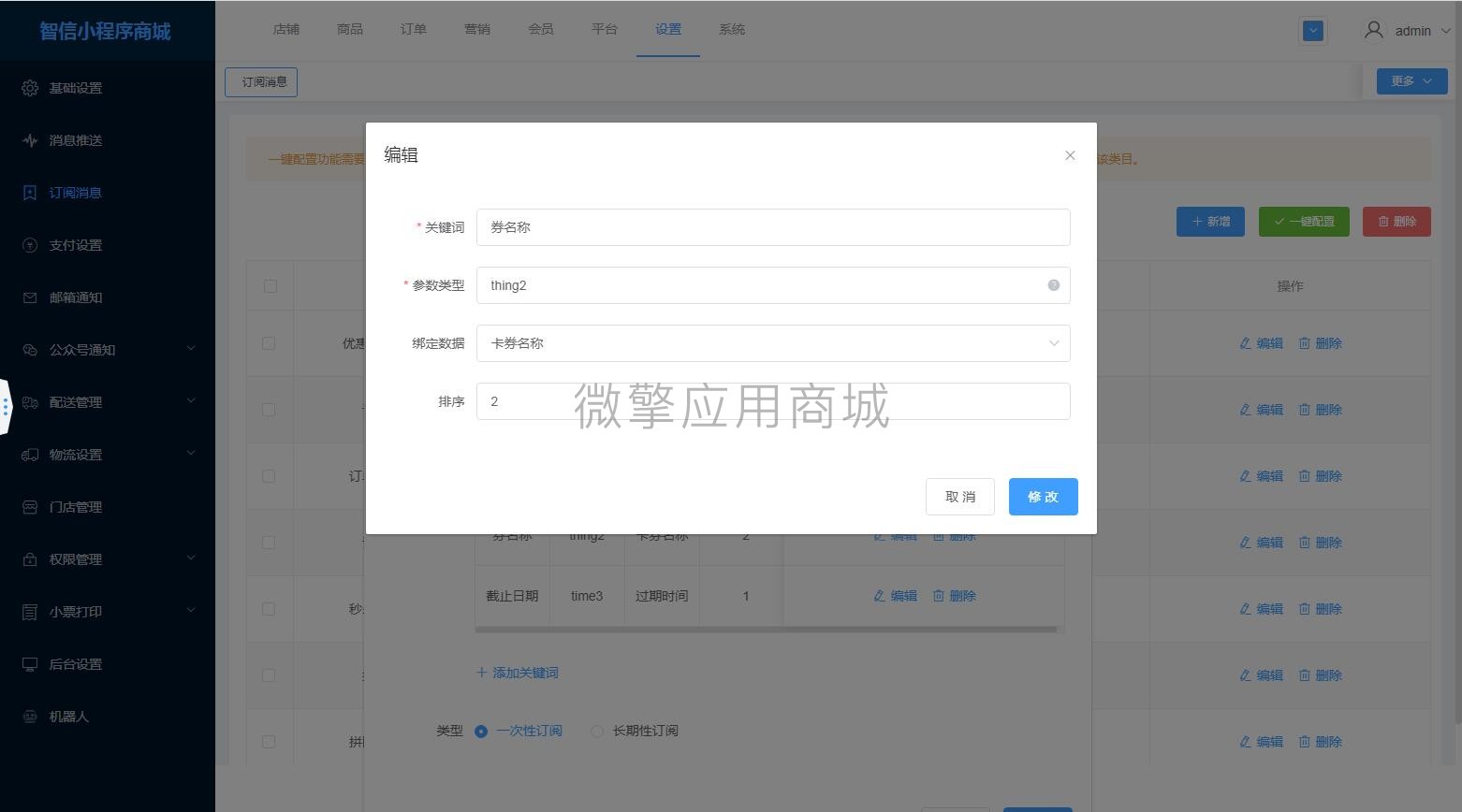1462x812 pixels.
Task: Click 编辑 in the 截止日期 keyword row
Action: [x=895, y=596]
